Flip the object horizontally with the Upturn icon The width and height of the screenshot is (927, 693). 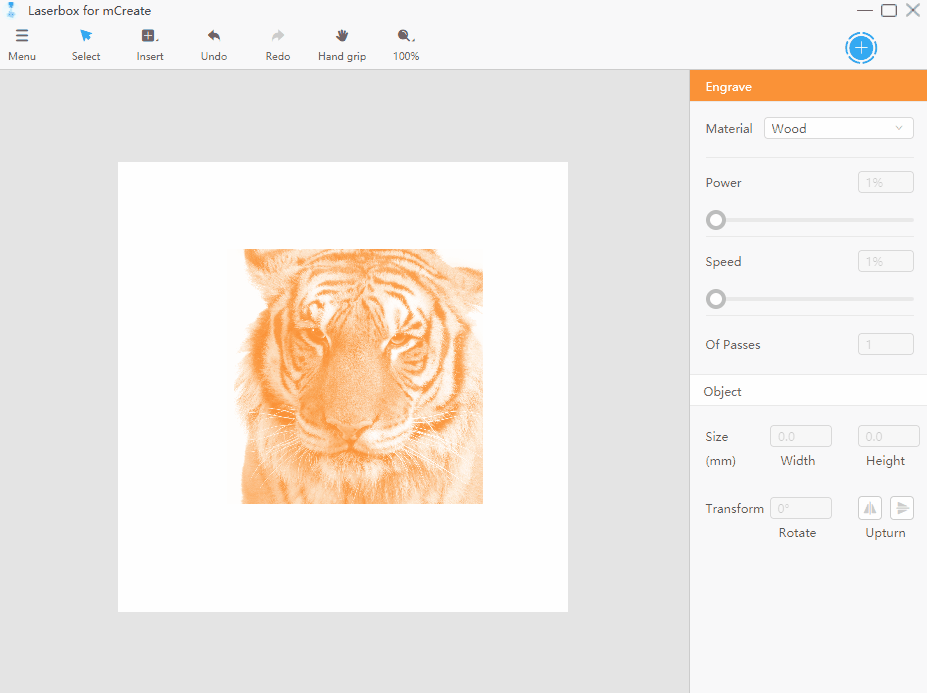coord(870,508)
